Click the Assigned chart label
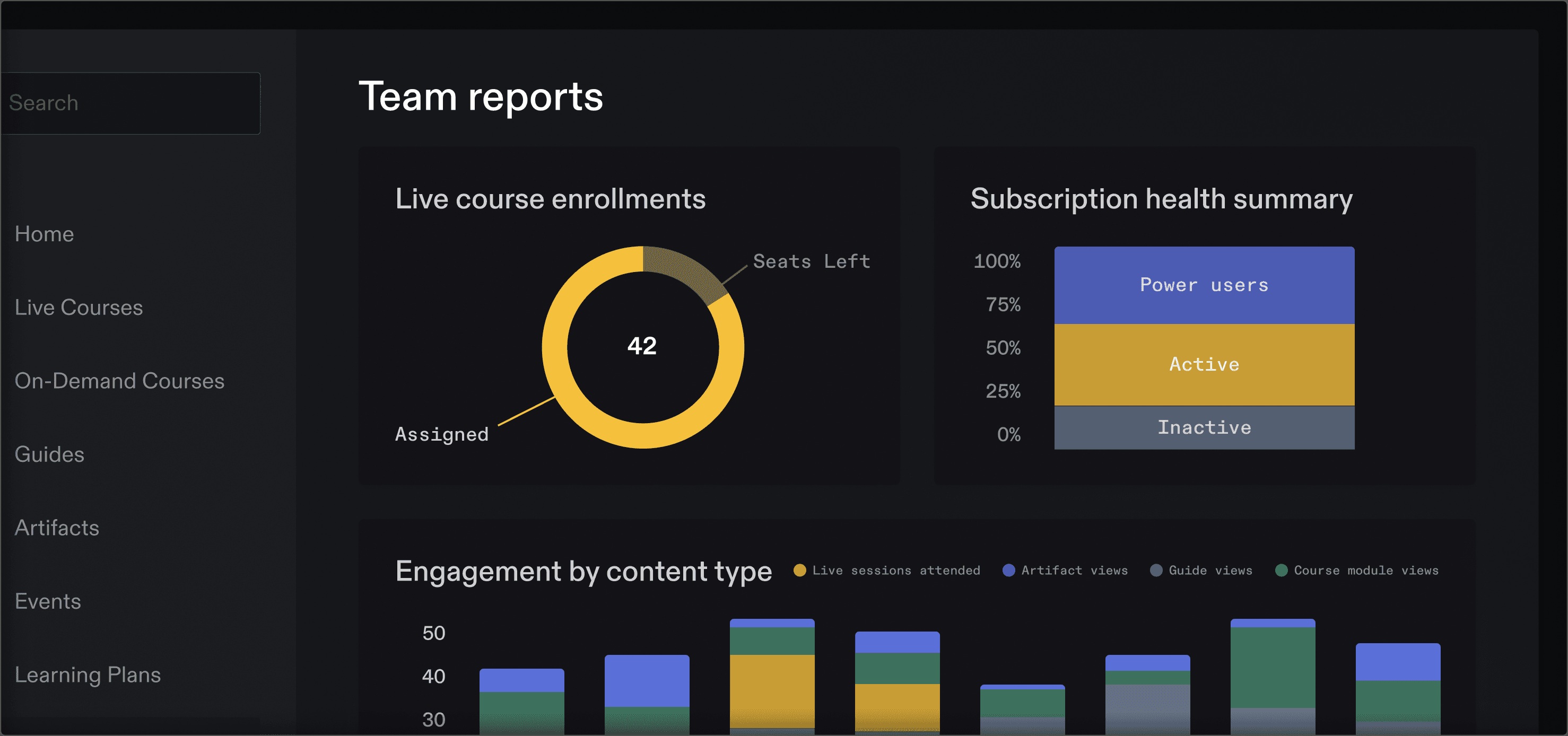1568x736 pixels. [442, 434]
